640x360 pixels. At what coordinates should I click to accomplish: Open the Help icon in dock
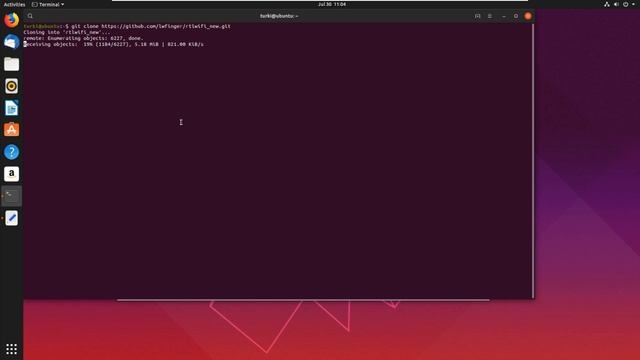coord(11,152)
